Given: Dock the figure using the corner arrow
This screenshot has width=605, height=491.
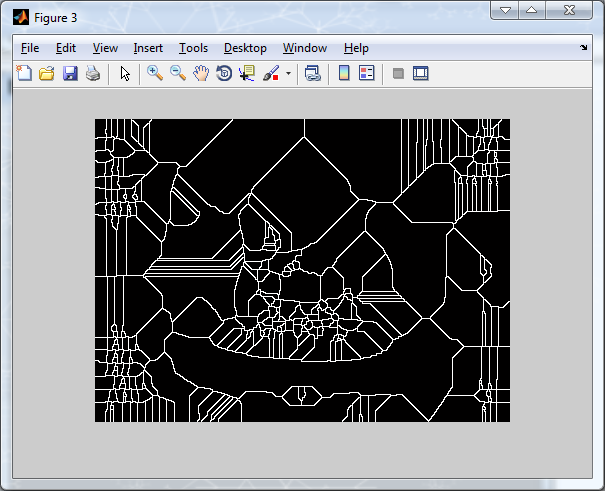Looking at the screenshot, I should 583,47.
